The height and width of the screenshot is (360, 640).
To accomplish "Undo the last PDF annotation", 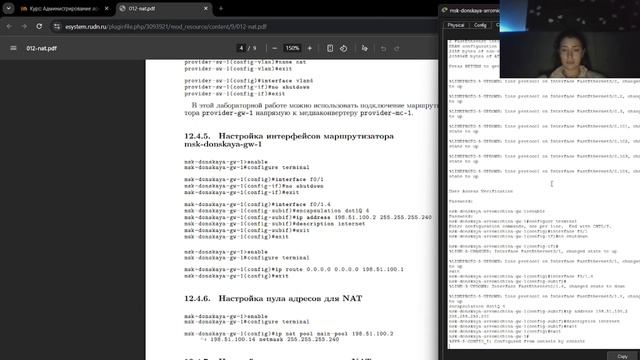I will pos(383,48).
